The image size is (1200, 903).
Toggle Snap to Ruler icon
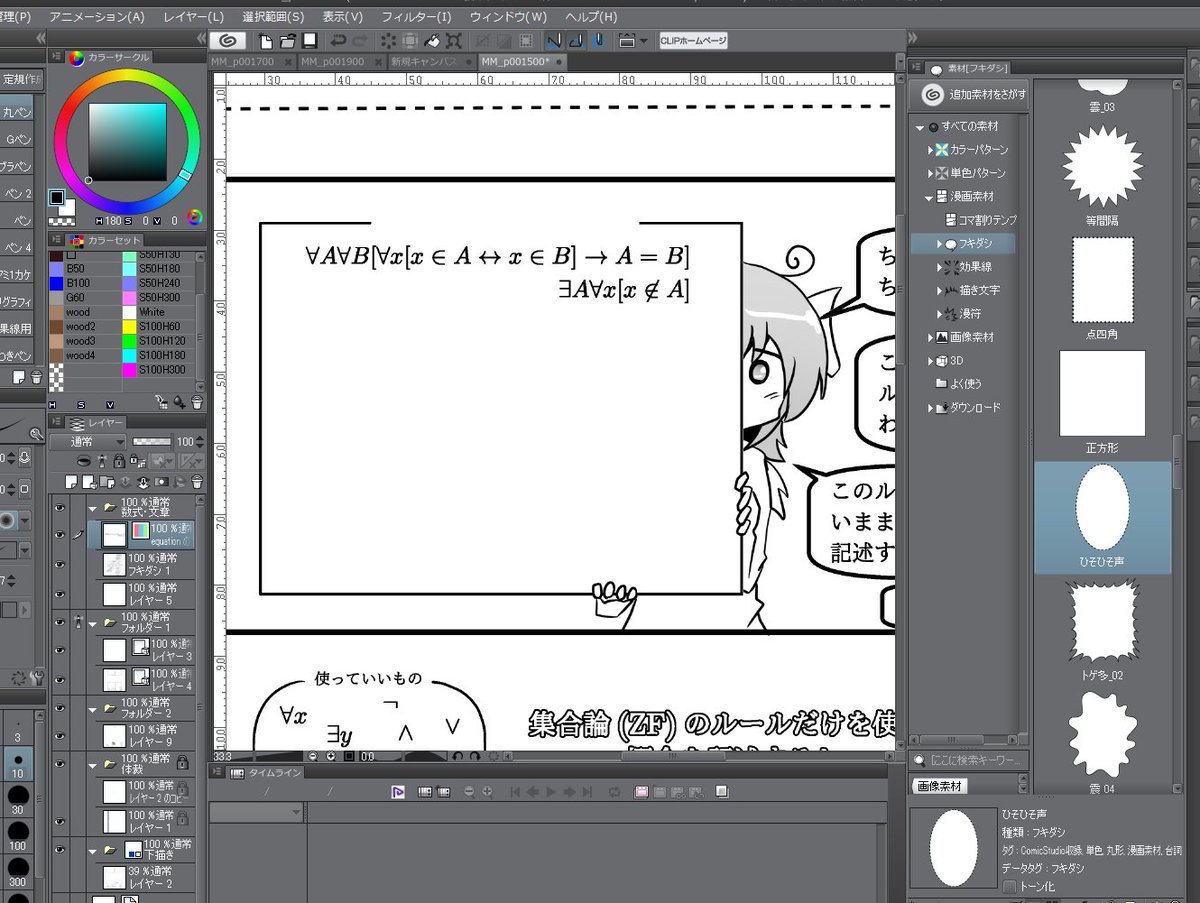click(554, 41)
